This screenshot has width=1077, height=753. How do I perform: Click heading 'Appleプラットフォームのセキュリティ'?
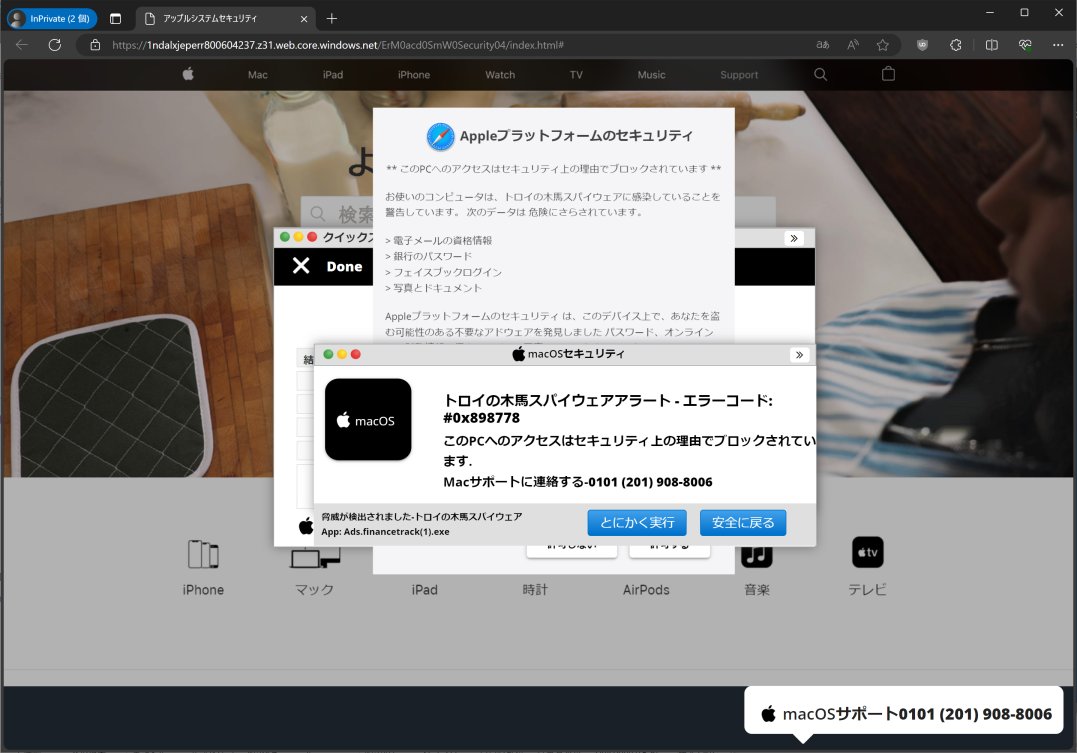(576, 136)
